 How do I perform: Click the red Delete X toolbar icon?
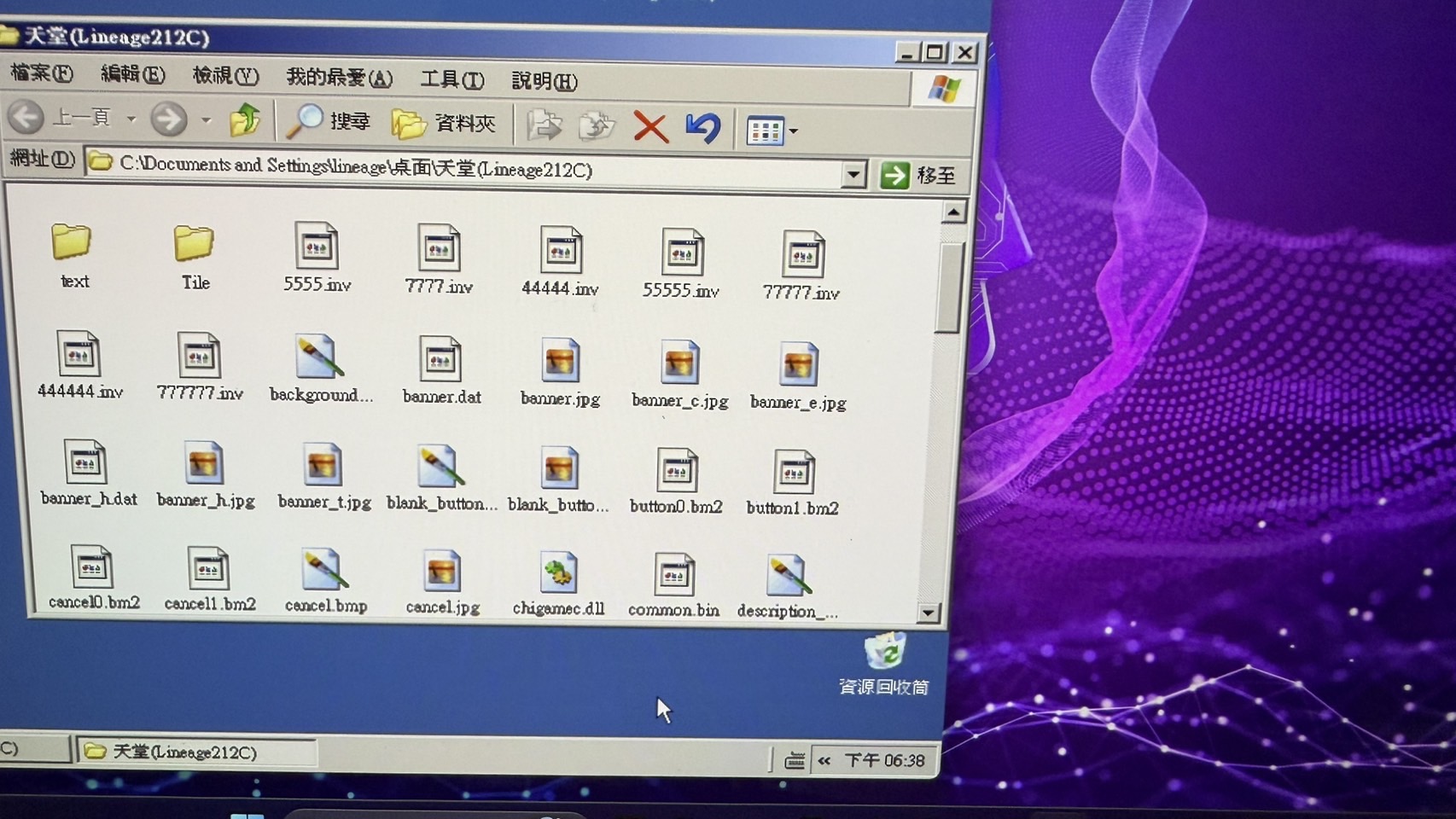pyautogui.click(x=650, y=128)
